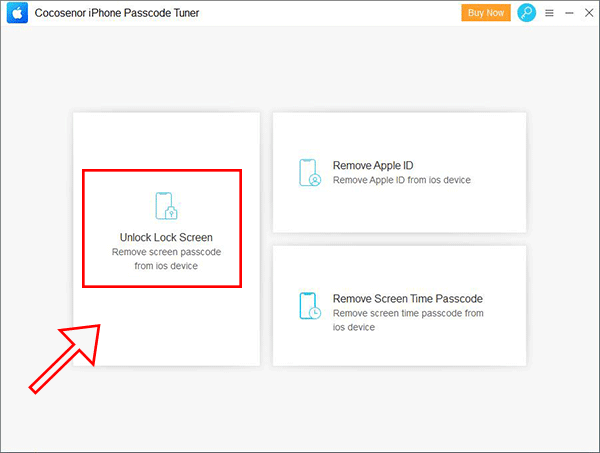Open the hamburger menu

(549, 13)
